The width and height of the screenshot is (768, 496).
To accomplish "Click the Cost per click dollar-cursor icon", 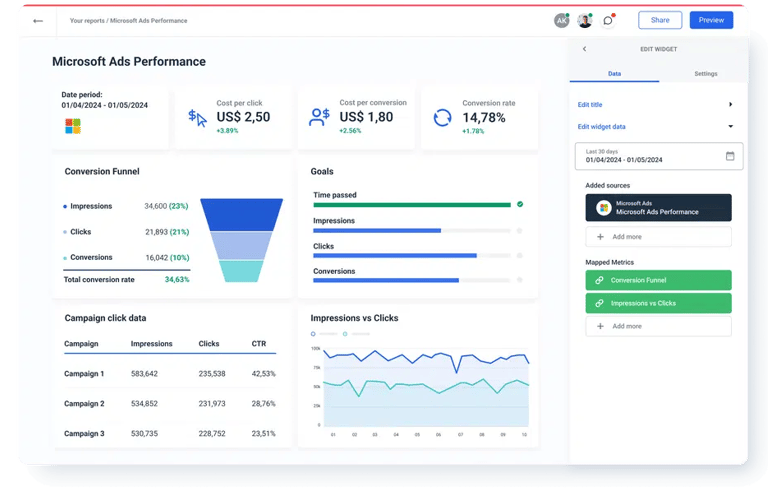I will (x=197, y=118).
